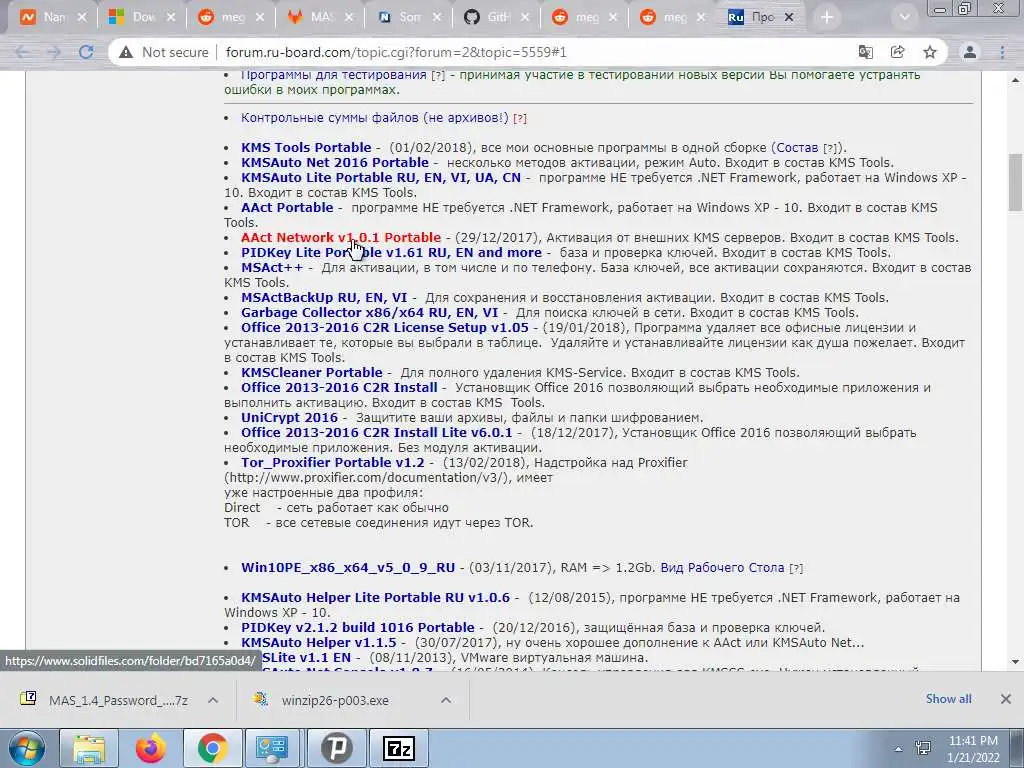Click Show all downloads
The height and width of the screenshot is (768, 1024).
tap(948, 699)
